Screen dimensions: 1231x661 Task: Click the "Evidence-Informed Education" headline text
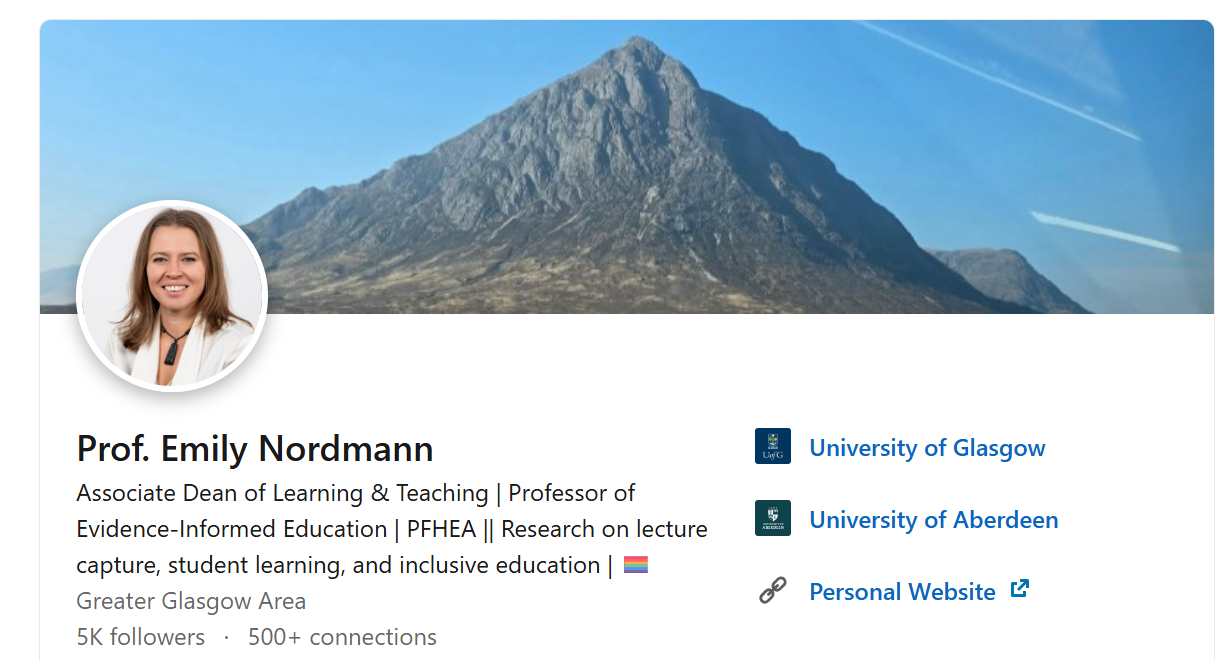(231, 529)
